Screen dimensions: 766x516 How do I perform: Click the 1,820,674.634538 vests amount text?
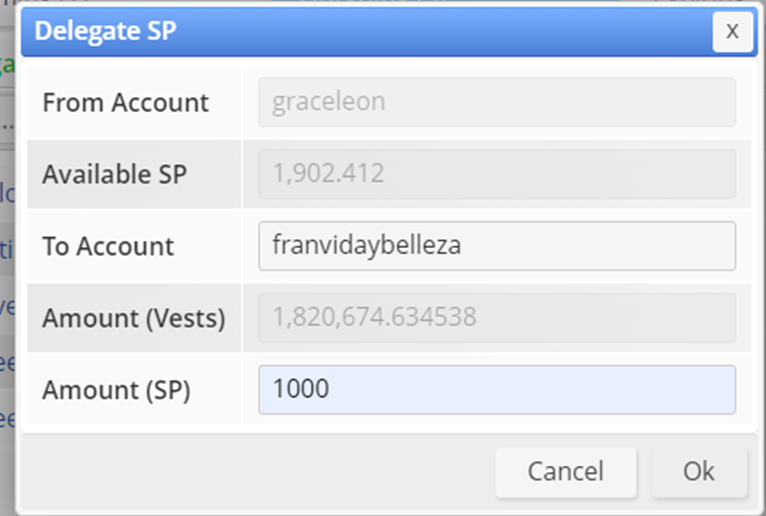coord(374,318)
